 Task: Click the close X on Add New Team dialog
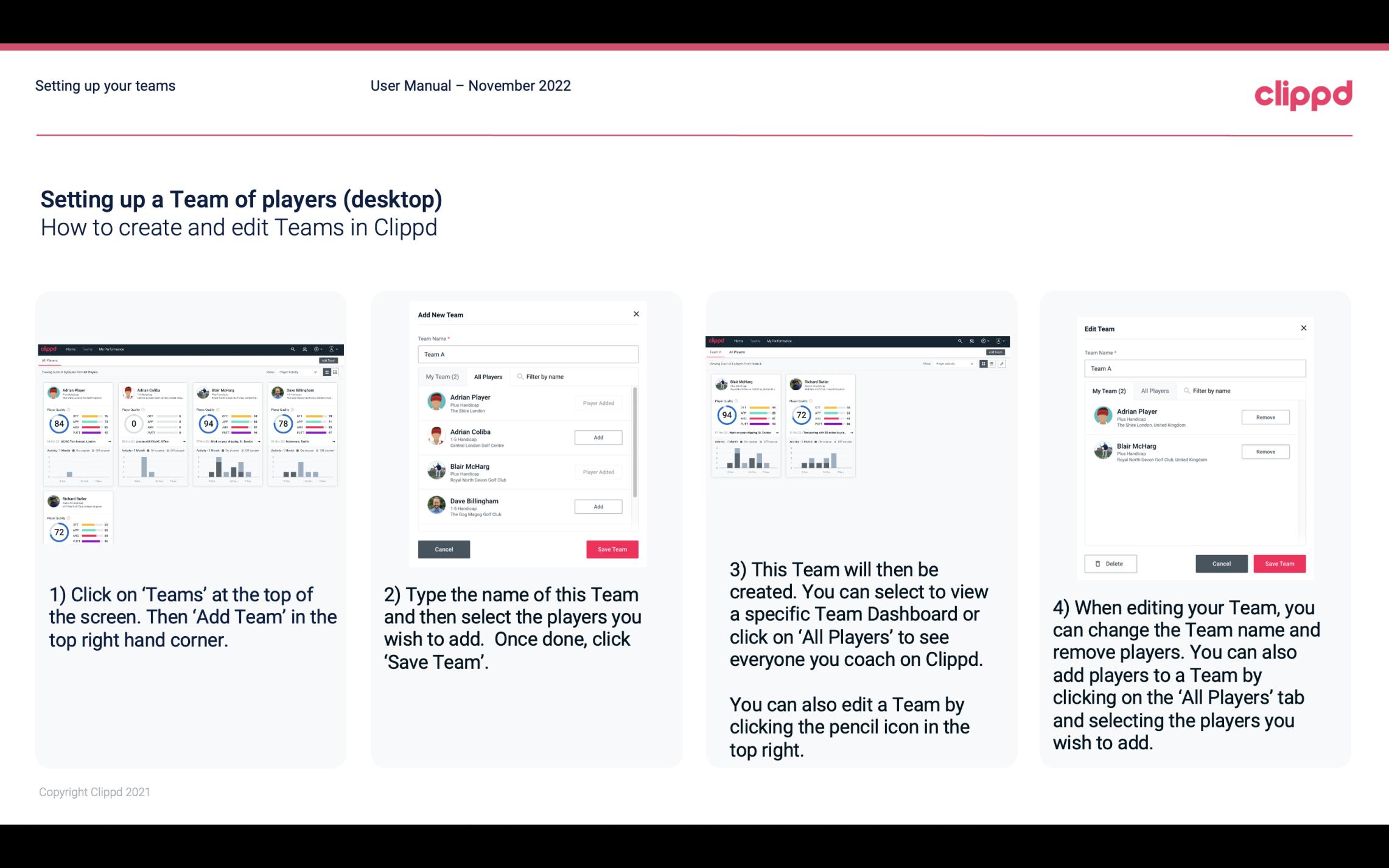pyautogui.click(x=636, y=314)
